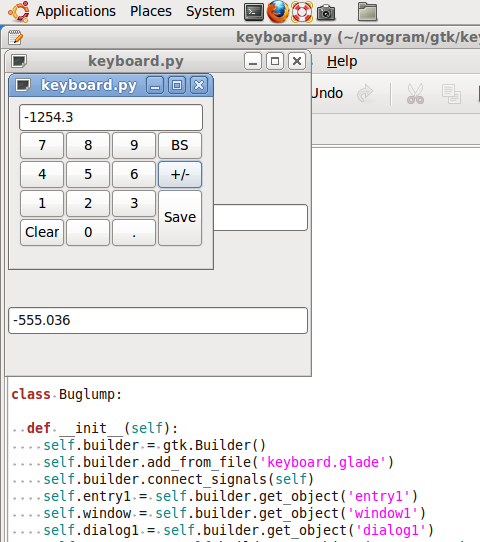
Task: Click the 'class Buglump:' code line
Action: (x=67, y=394)
